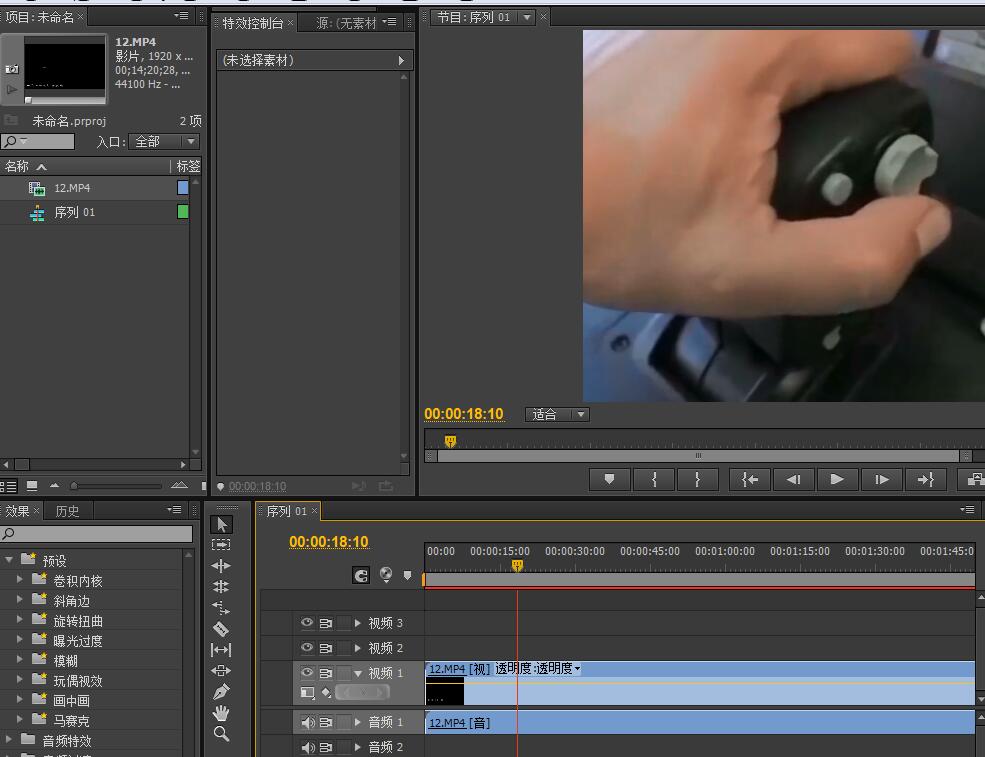Click the Set Encore chapter marker icon

[x=386, y=574]
